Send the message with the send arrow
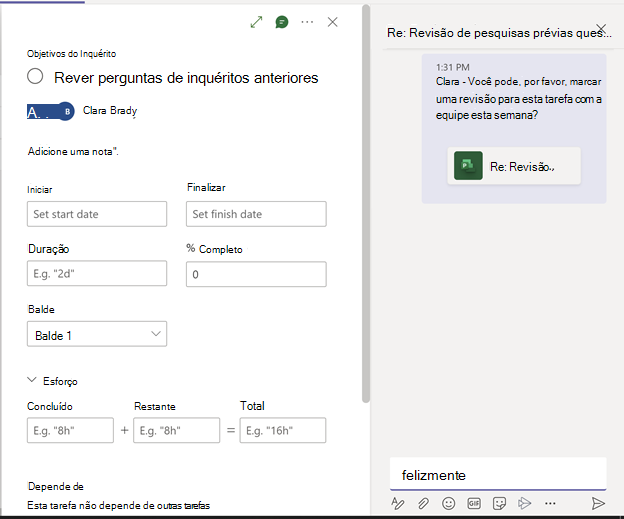624x519 pixels. coord(598,503)
